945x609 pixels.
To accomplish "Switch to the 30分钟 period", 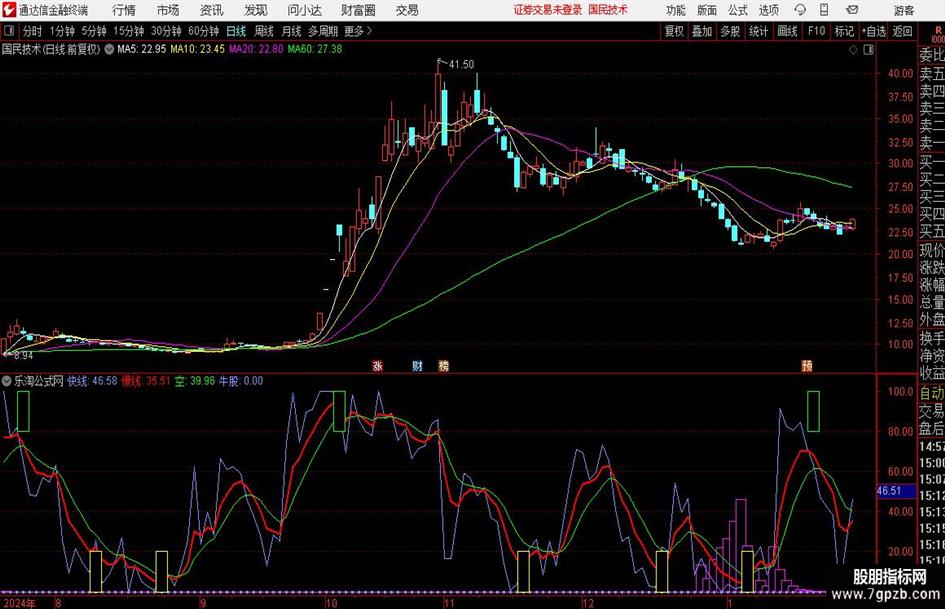I will click(166, 31).
